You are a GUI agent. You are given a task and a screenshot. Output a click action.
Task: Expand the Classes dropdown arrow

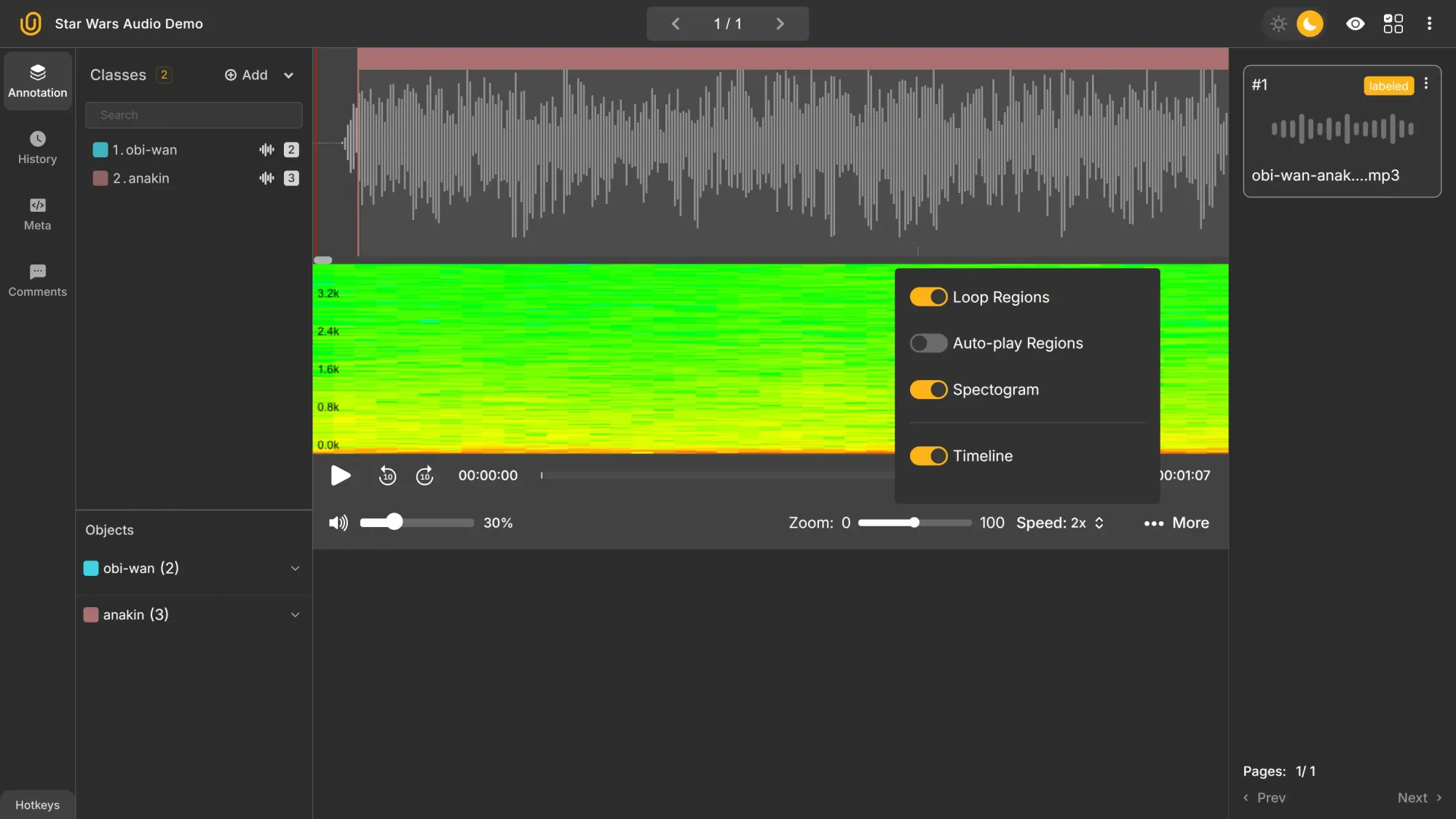tap(288, 75)
